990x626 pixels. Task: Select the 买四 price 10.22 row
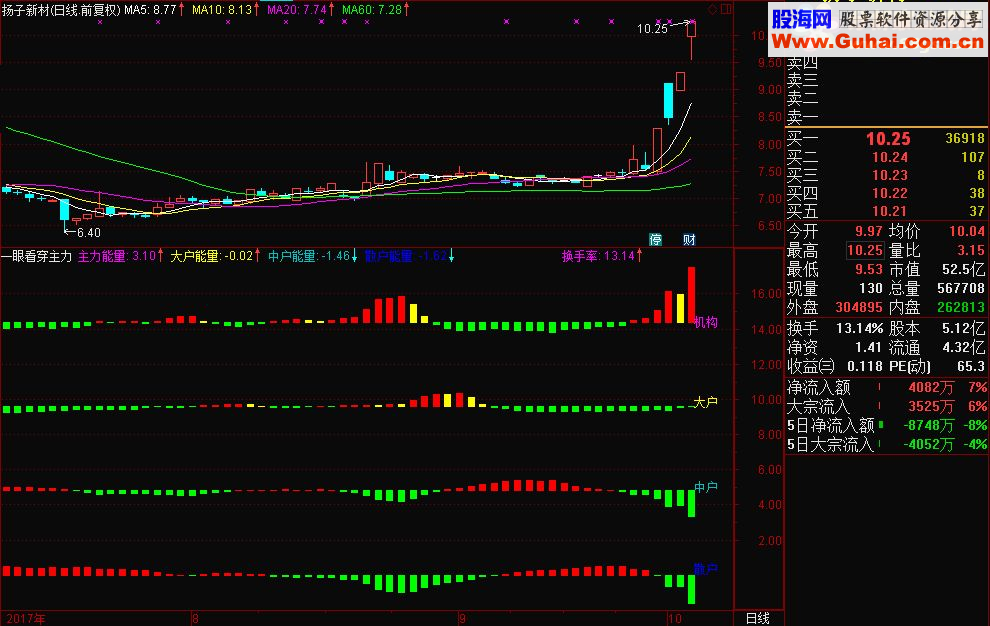[885, 193]
